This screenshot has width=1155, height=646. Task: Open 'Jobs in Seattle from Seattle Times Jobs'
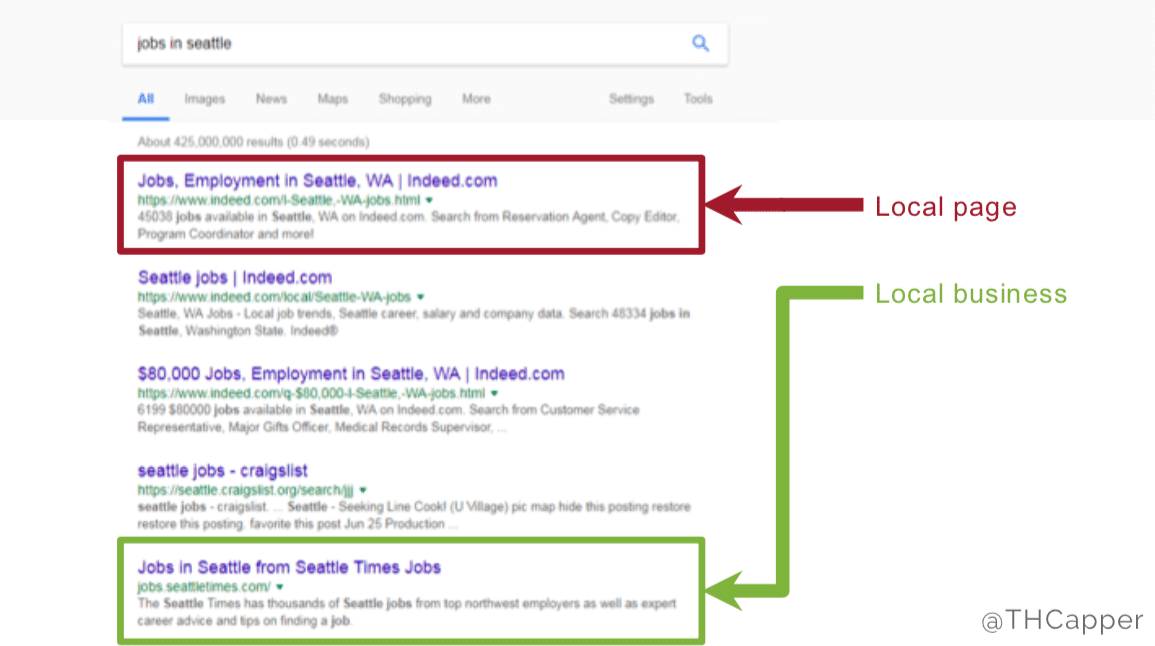pyautogui.click(x=289, y=567)
